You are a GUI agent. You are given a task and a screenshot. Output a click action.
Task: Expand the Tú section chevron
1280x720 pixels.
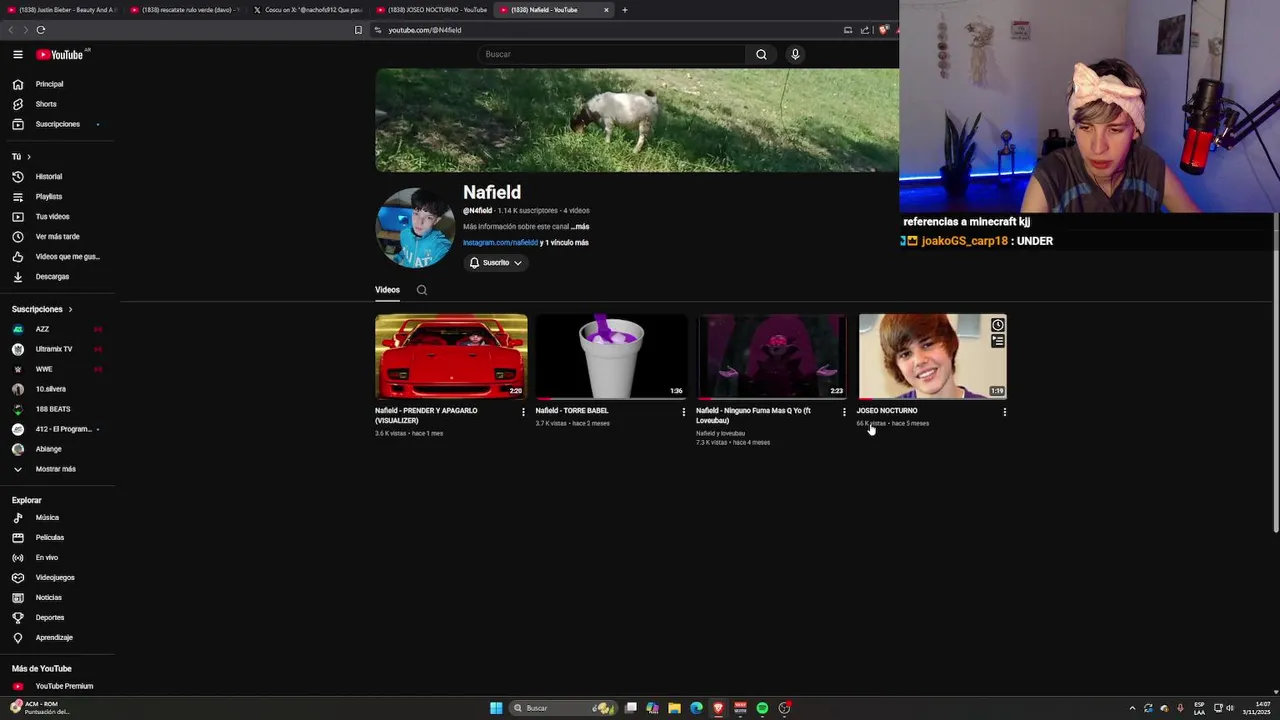(x=28, y=157)
